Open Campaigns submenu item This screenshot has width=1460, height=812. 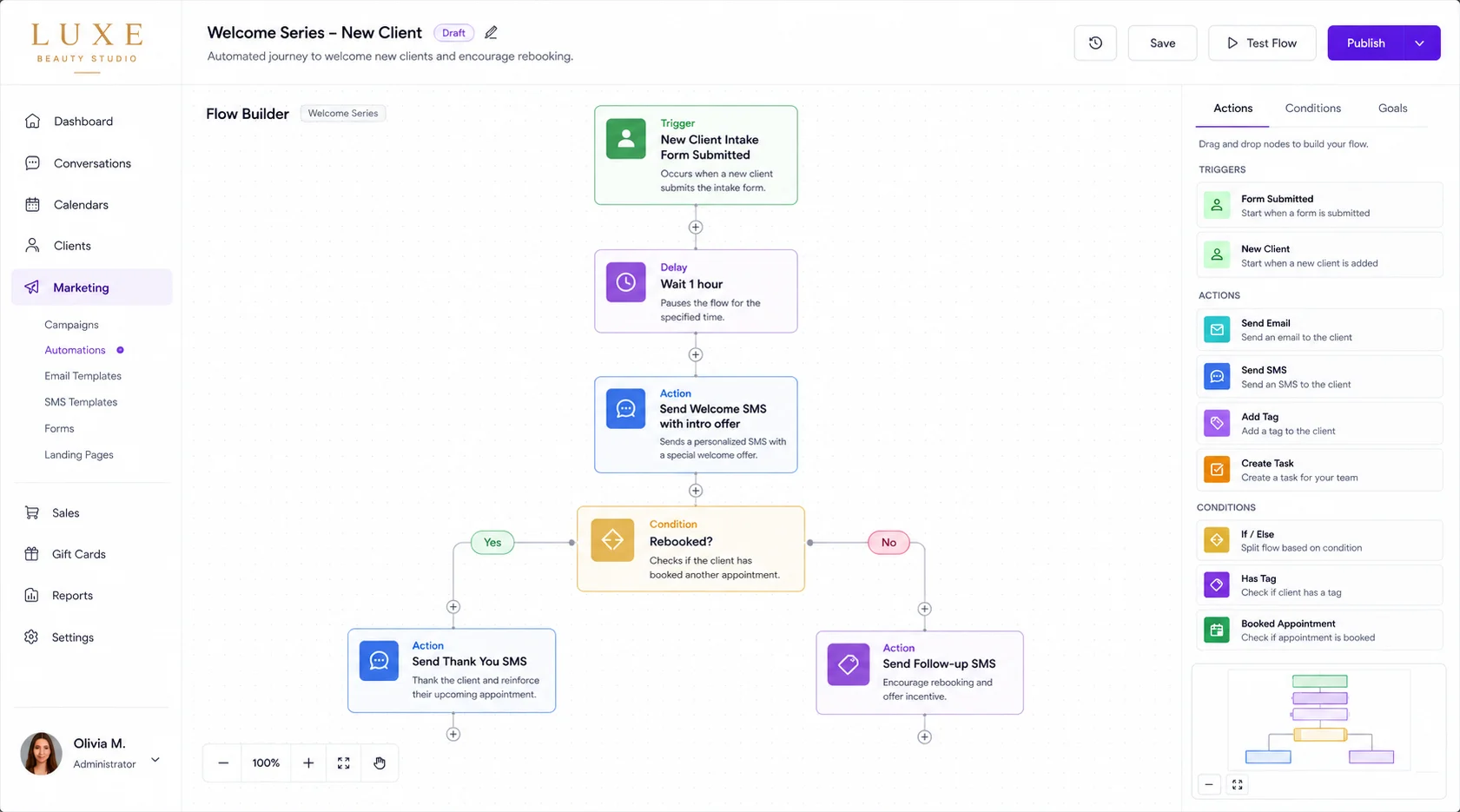[71, 325]
